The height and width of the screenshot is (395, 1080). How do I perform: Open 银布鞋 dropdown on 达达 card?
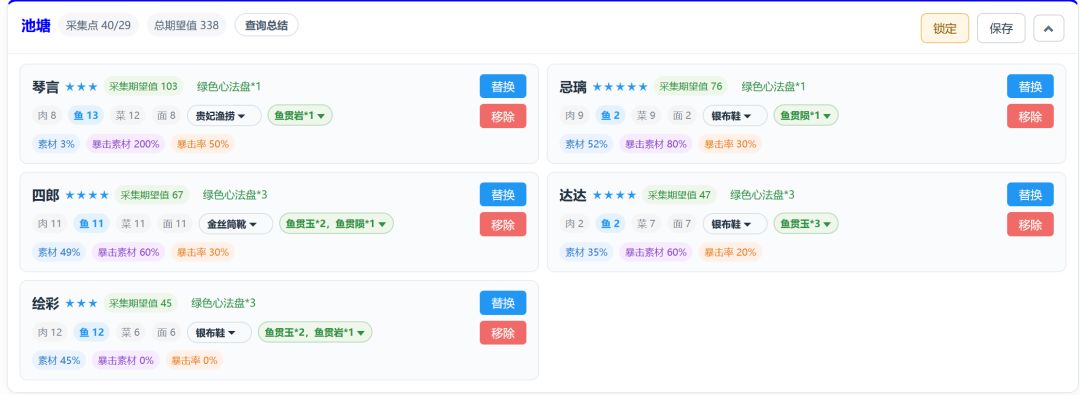tap(735, 224)
